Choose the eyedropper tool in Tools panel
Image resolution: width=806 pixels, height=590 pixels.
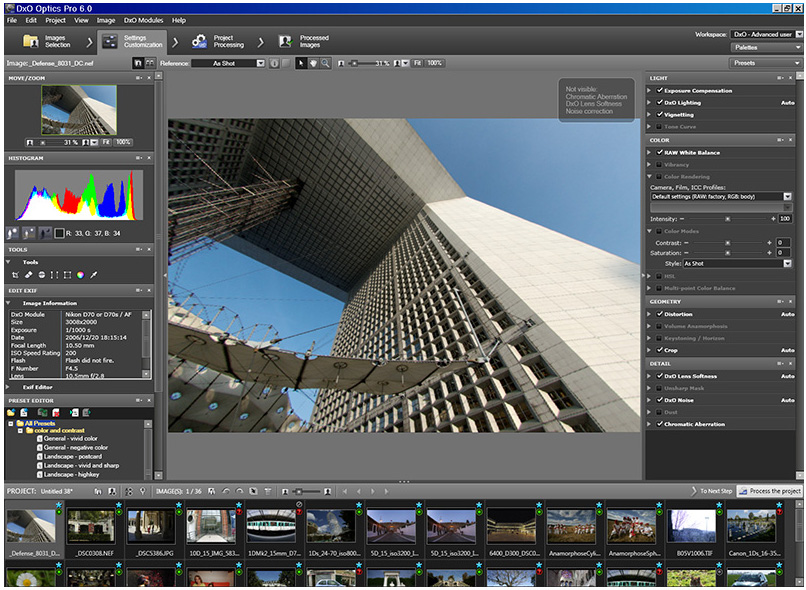pos(93,274)
